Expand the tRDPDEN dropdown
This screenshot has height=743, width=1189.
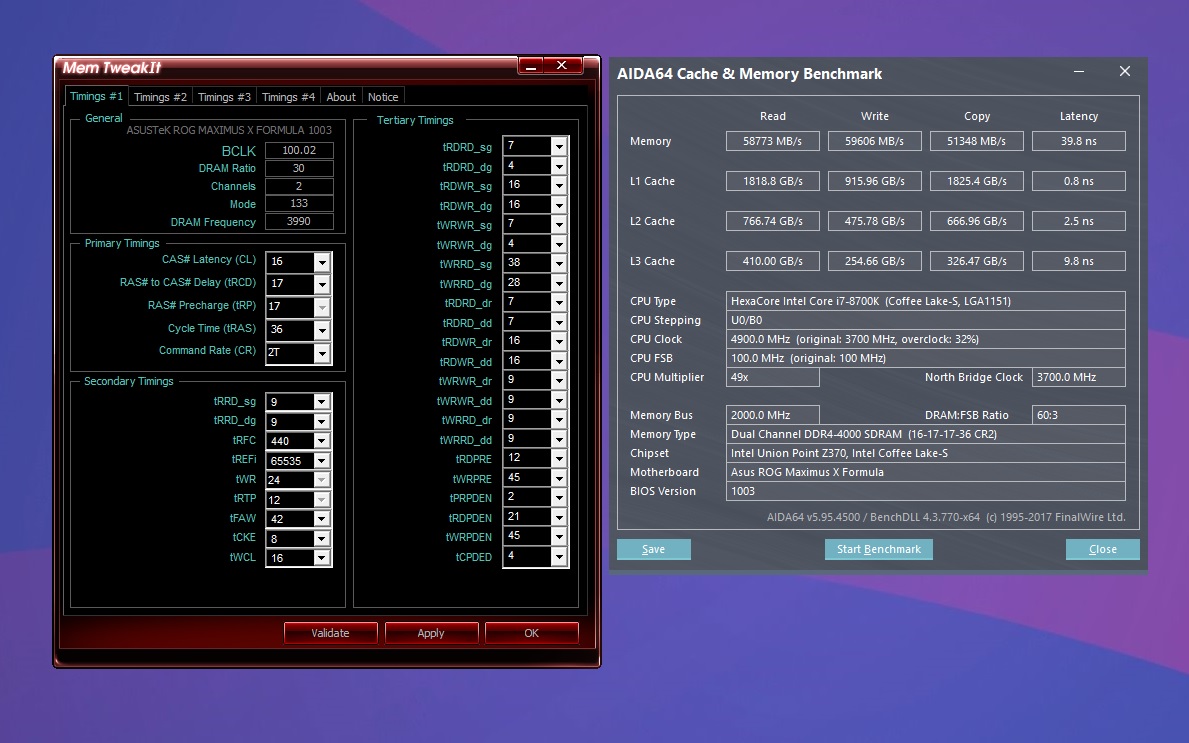click(x=559, y=517)
